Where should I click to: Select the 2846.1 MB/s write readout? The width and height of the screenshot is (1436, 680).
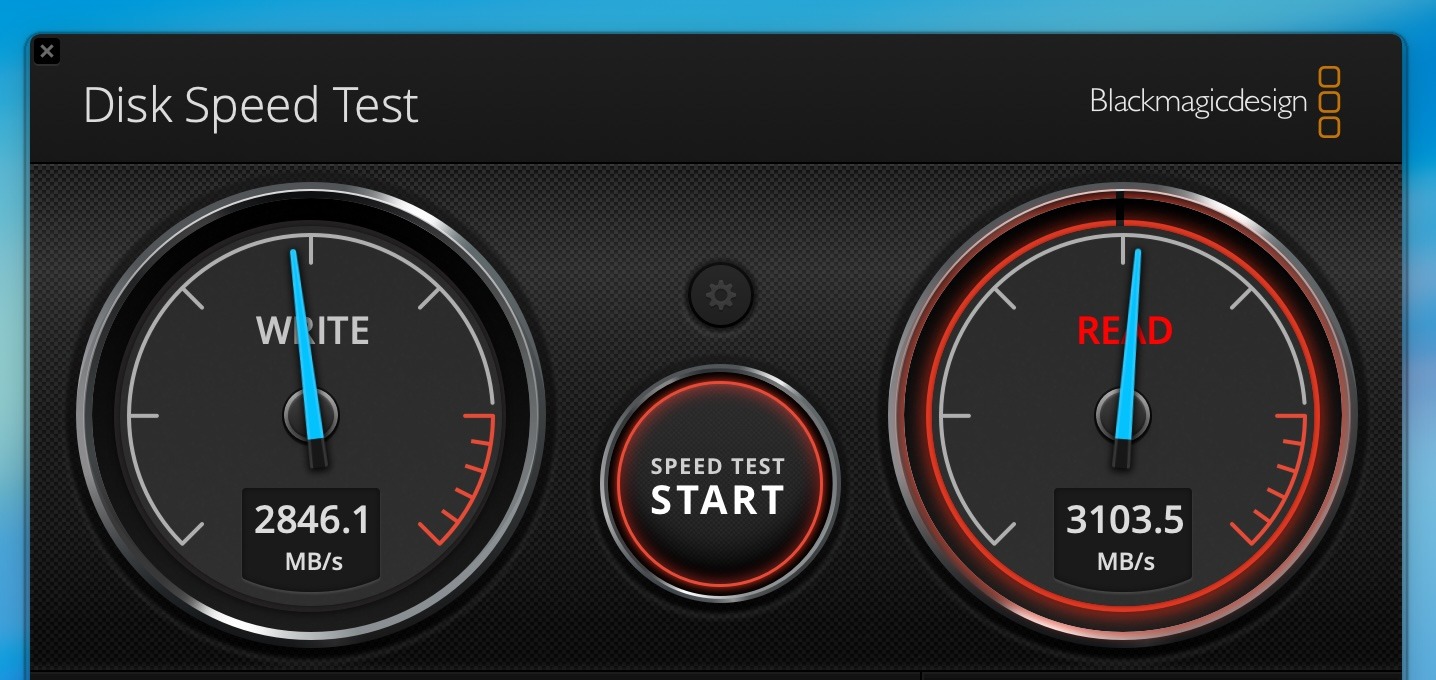tap(312, 536)
